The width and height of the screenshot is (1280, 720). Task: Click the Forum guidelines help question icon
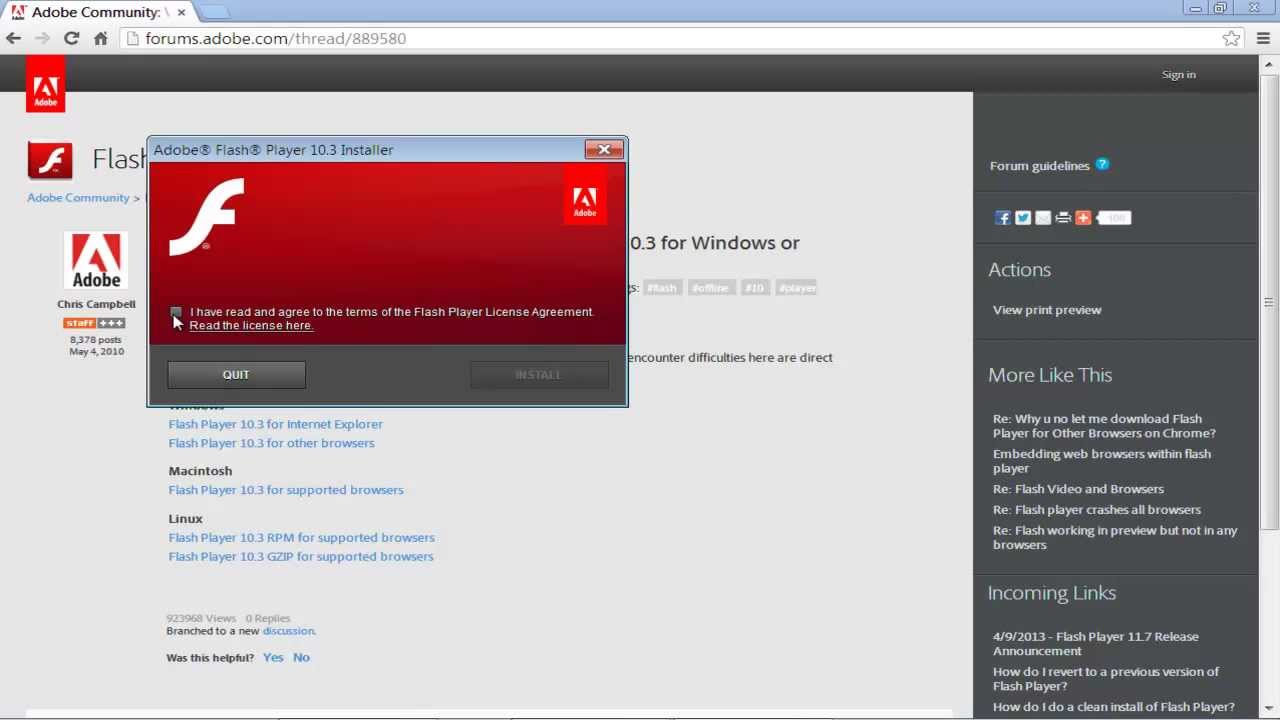pyautogui.click(x=1102, y=164)
